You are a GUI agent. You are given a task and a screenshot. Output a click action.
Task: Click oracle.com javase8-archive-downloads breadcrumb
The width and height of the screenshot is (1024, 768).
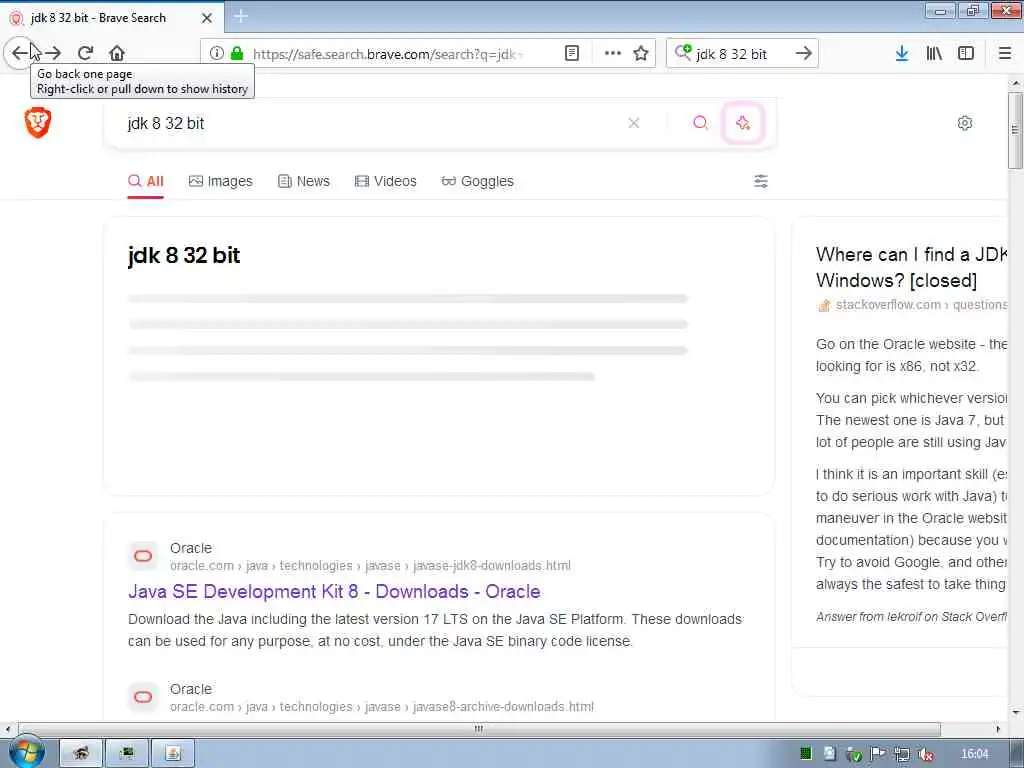(x=381, y=707)
